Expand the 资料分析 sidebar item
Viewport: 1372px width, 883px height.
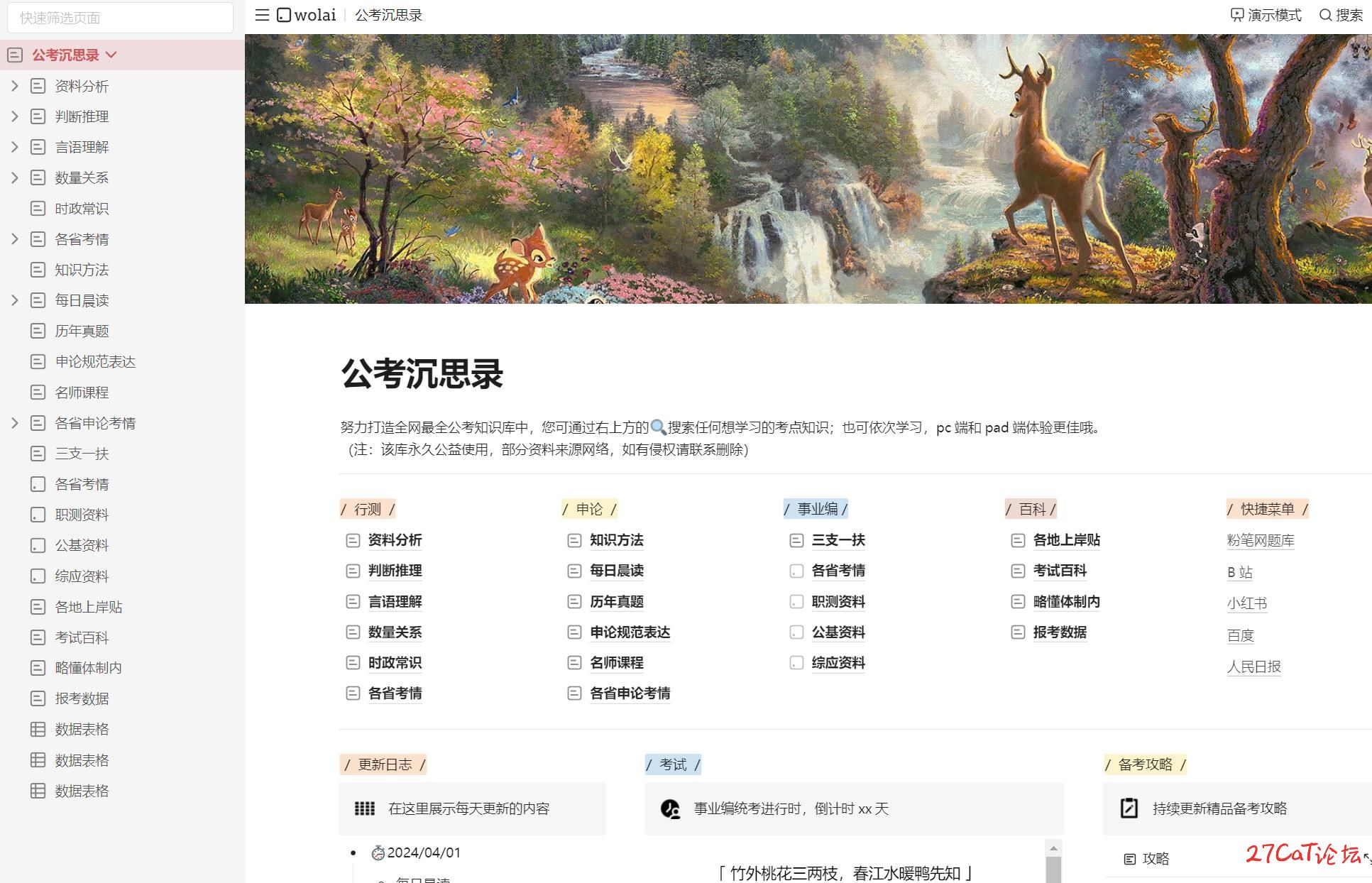[x=14, y=86]
